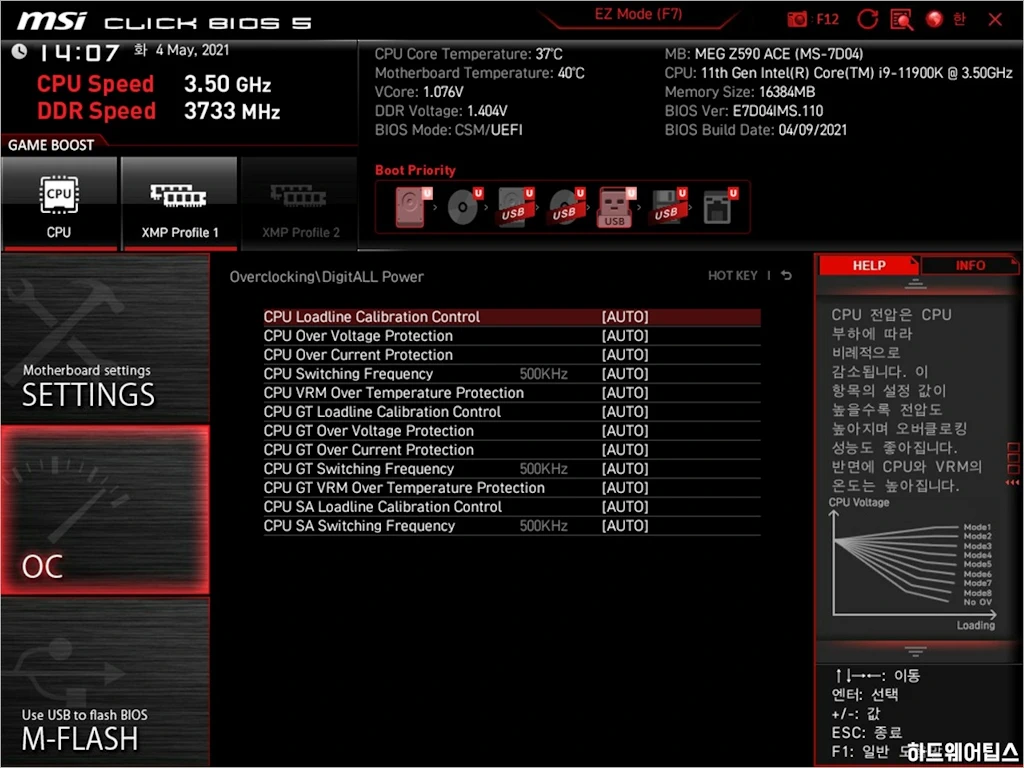Open the search magnifier icon in top bar
Image resolution: width=1024 pixels, height=768 pixels.
902,20
